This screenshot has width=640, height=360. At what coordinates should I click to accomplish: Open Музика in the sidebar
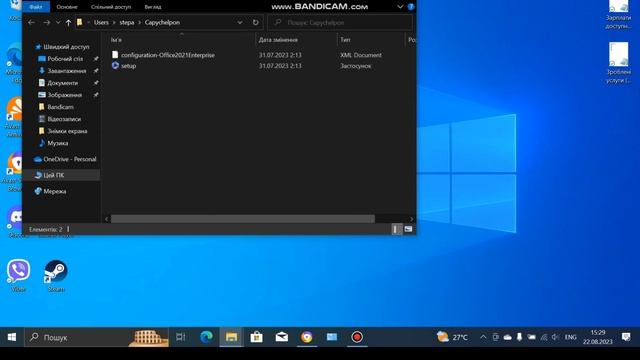pos(58,143)
